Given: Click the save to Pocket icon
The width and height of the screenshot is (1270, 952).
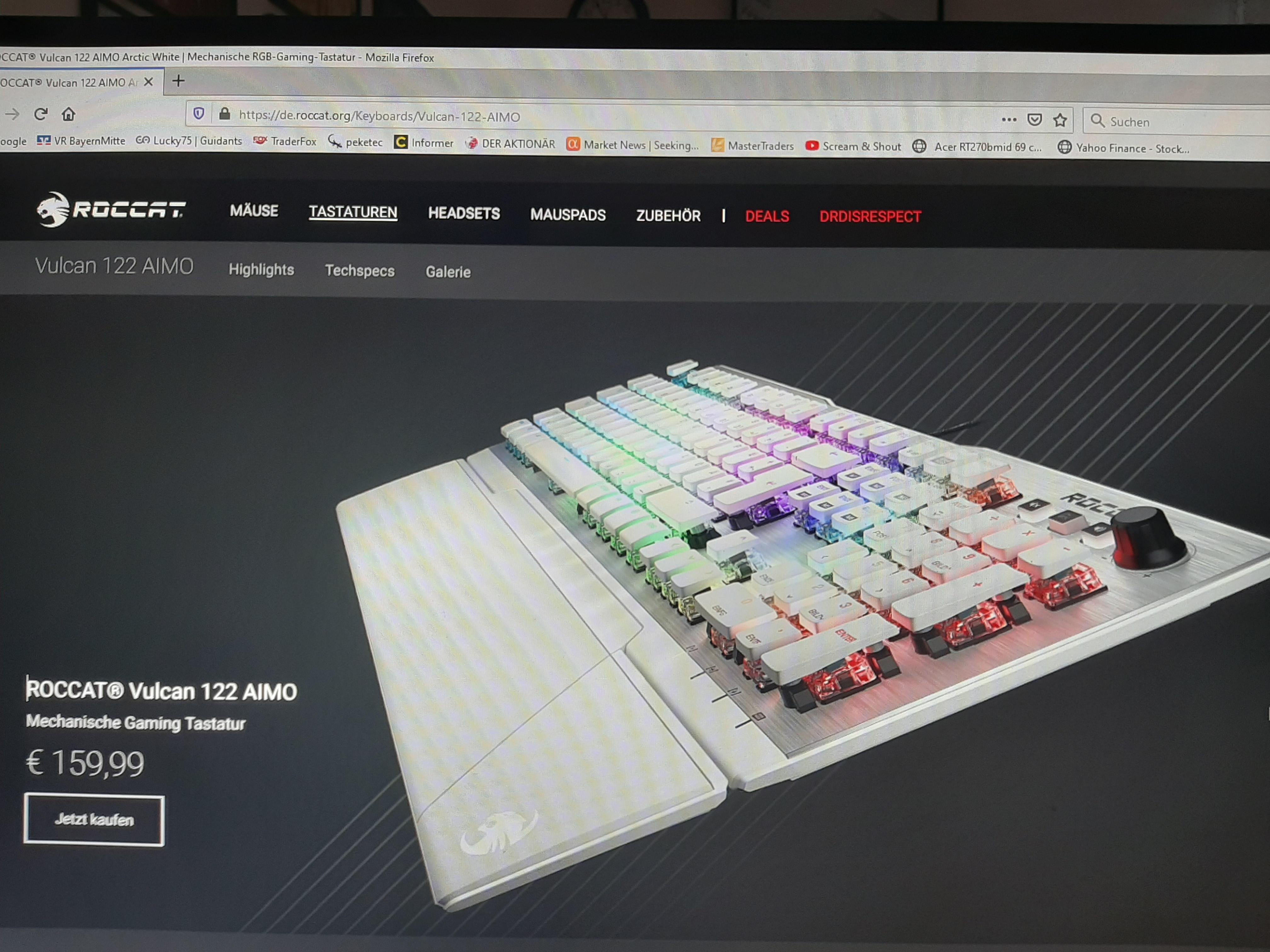Looking at the screenshot, I should 1035,119.
